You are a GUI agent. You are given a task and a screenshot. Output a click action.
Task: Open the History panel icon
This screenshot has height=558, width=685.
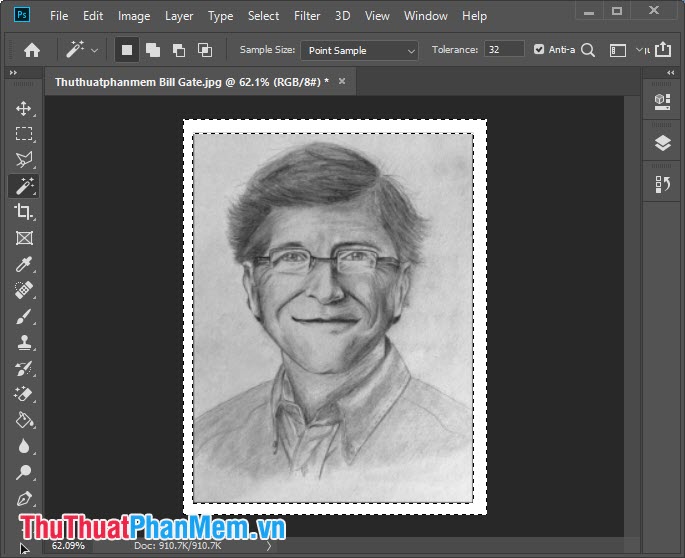[x=663, y=184]
